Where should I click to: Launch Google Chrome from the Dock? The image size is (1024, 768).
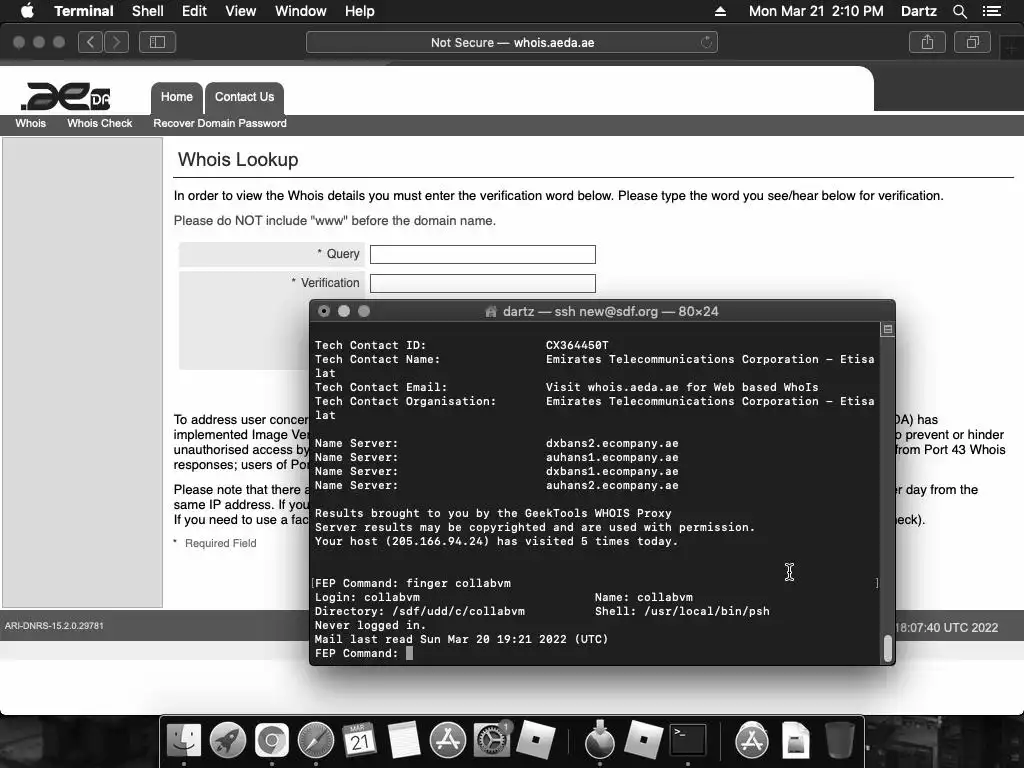click(272, 740)
